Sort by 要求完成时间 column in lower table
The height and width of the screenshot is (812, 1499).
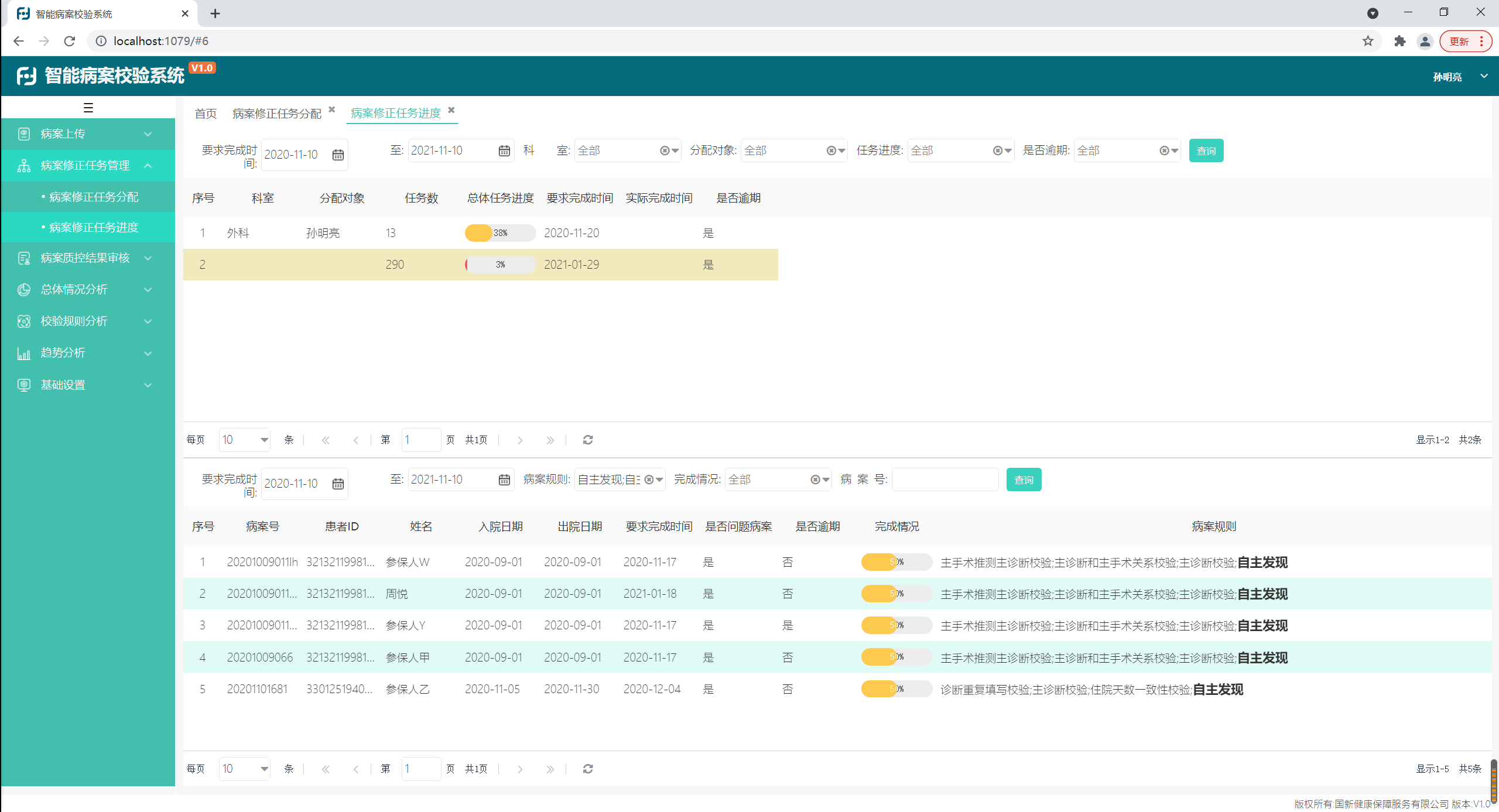[x=659, y=527]
